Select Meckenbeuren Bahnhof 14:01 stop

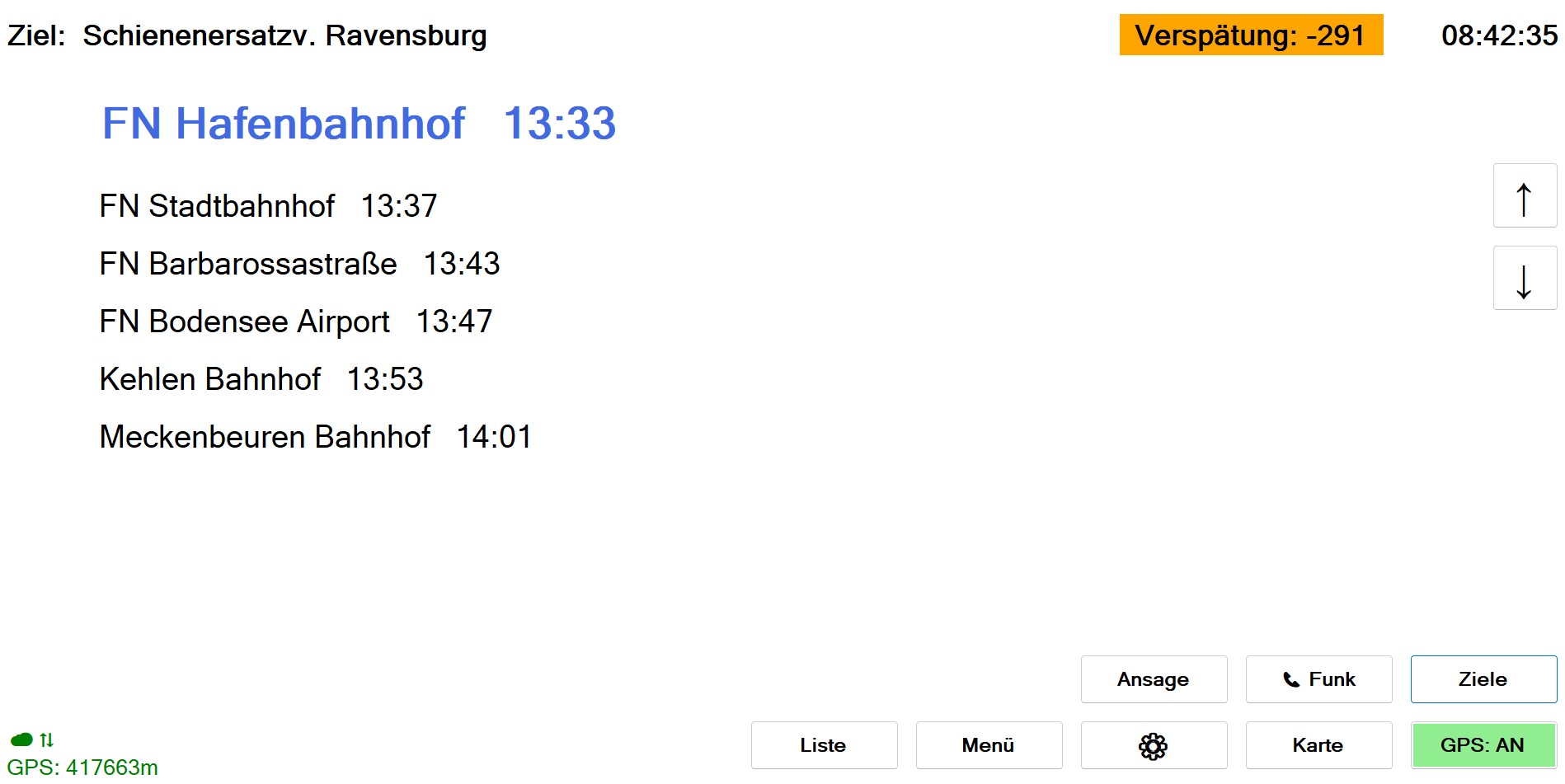coord(315,437)
